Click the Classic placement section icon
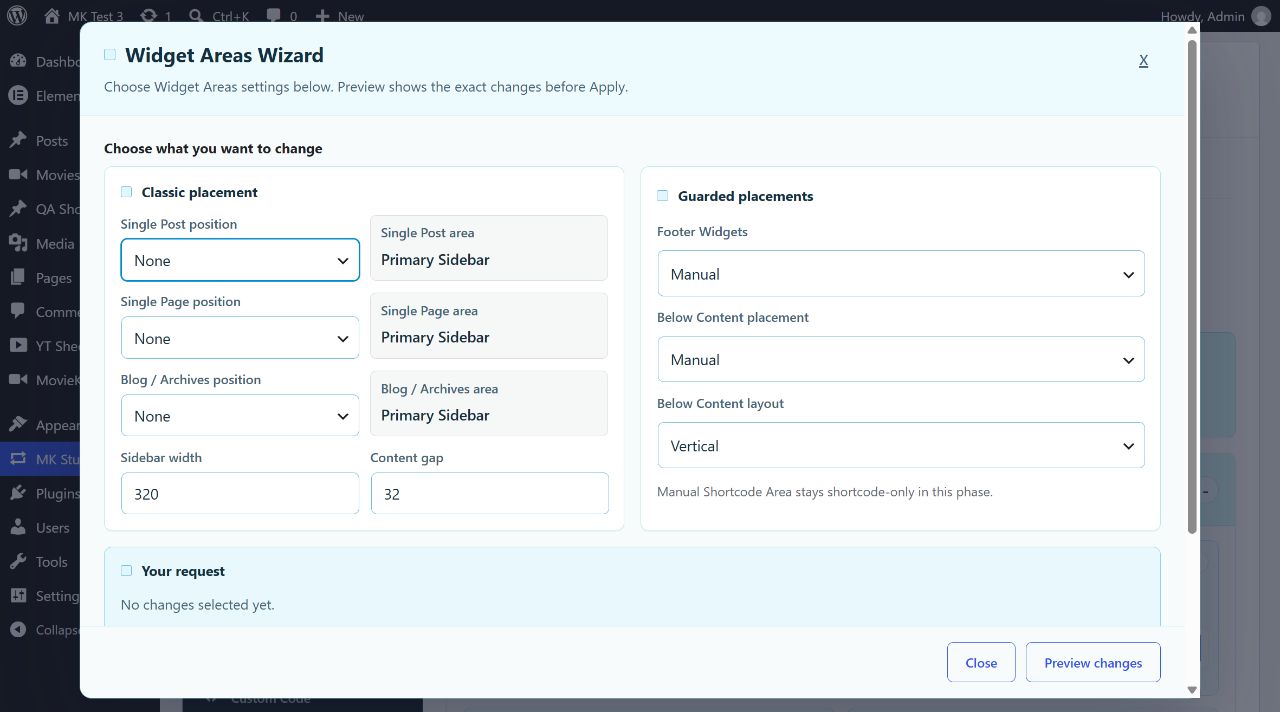Screen dimensions: 1280x712 [127, 192]
